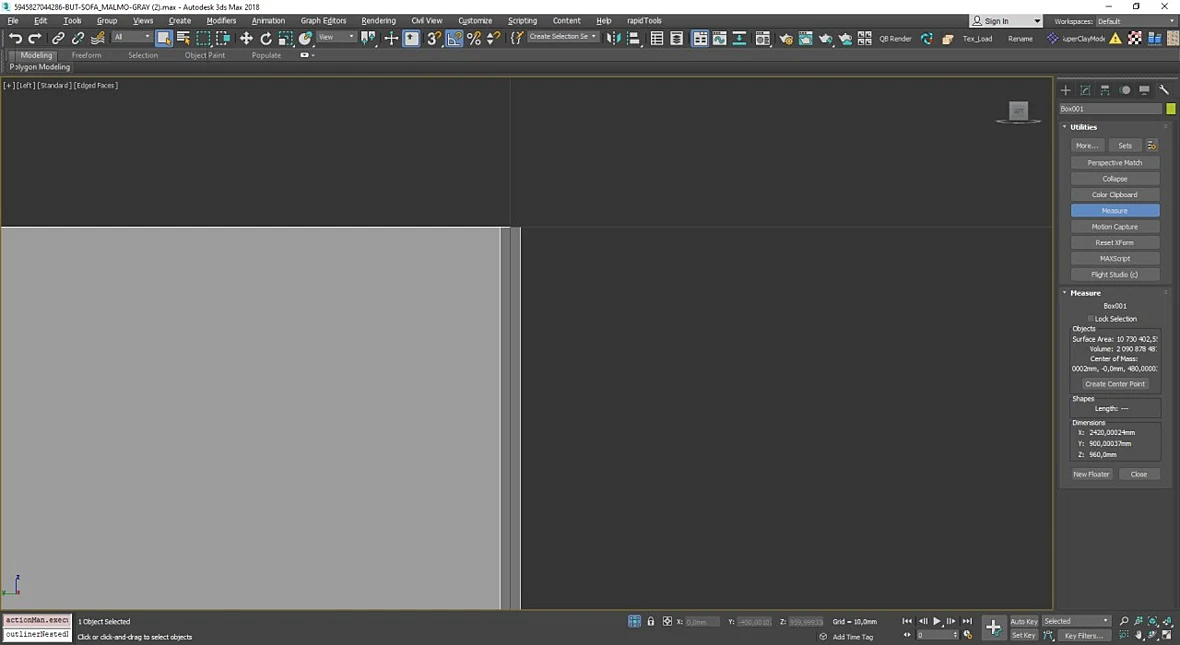Click the Mirror tool icon
Image resolution: width=1180 pixels, height=645 pixels.
click(x=613, y=38)
